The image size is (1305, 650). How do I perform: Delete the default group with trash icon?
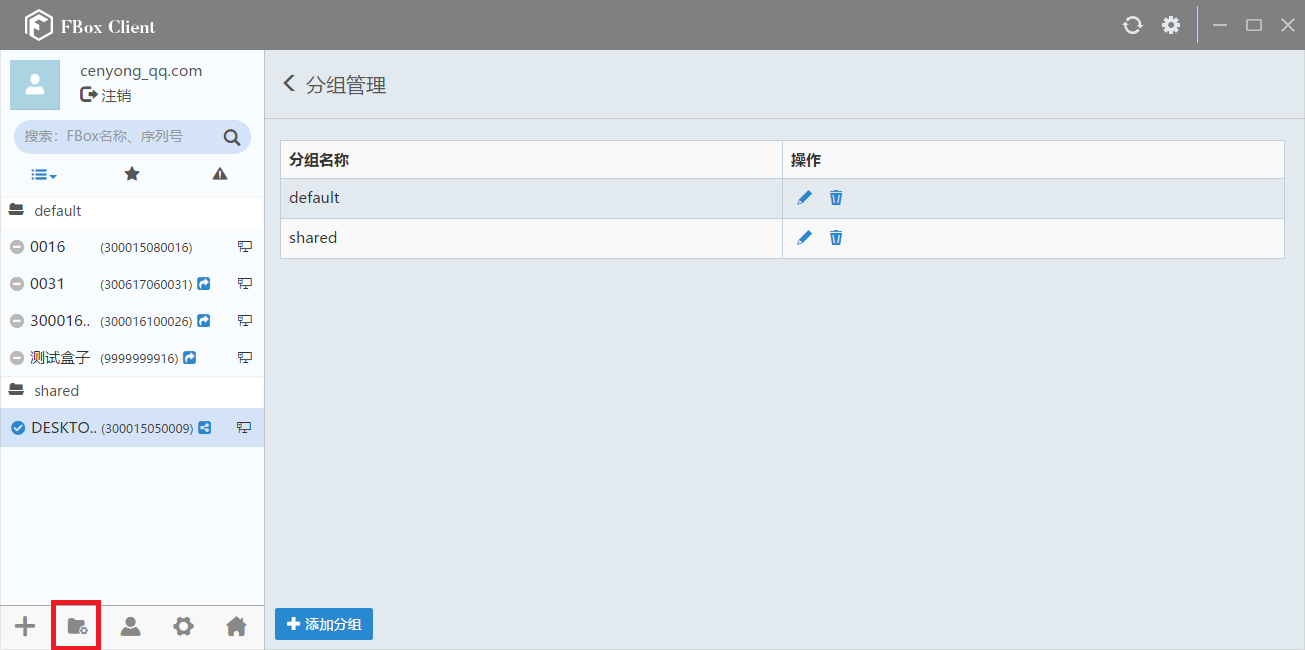coord(836,198)
